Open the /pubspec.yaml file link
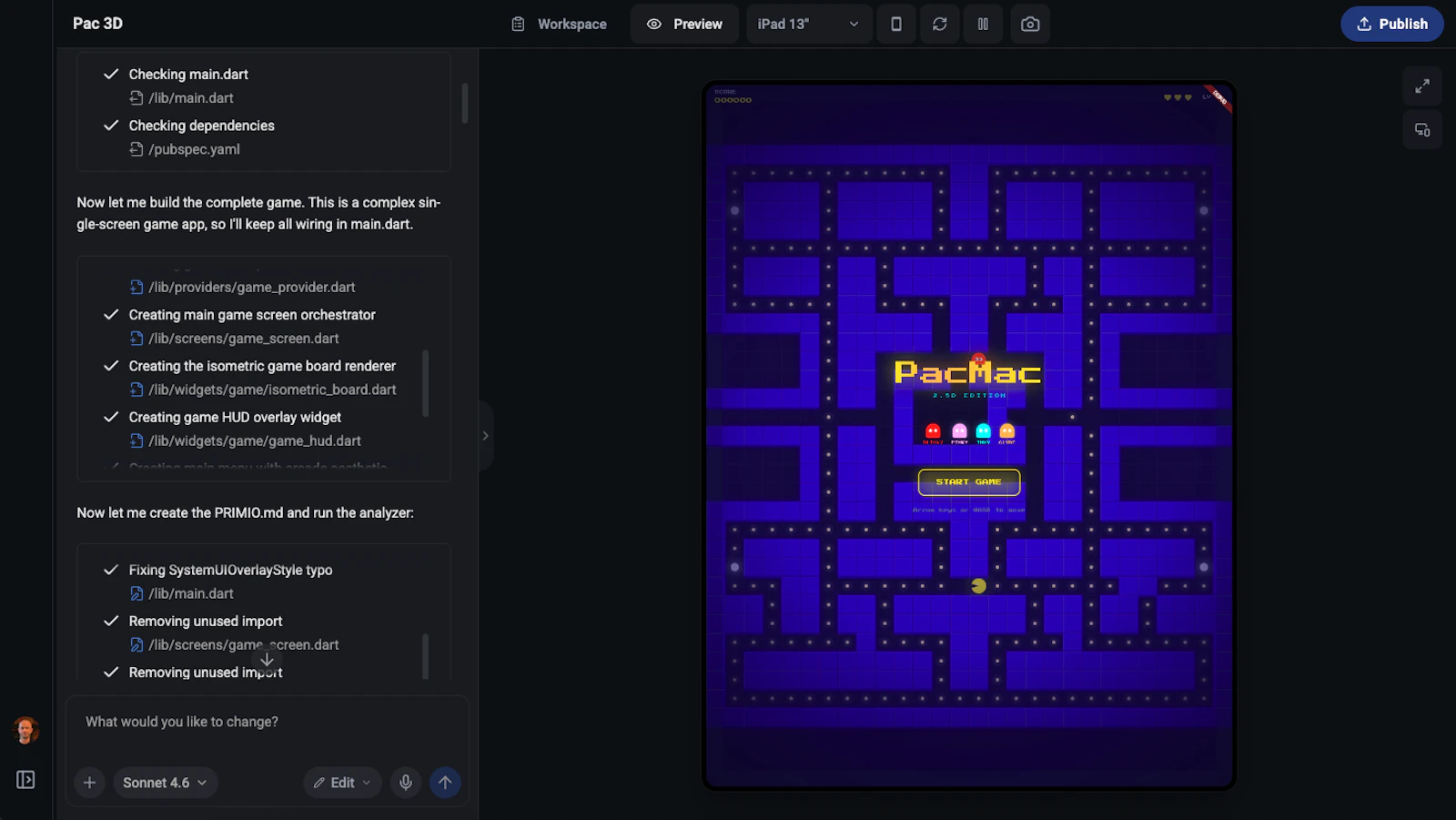The image size is (1456, 820). pyautogui.click(x=194, y=148)
